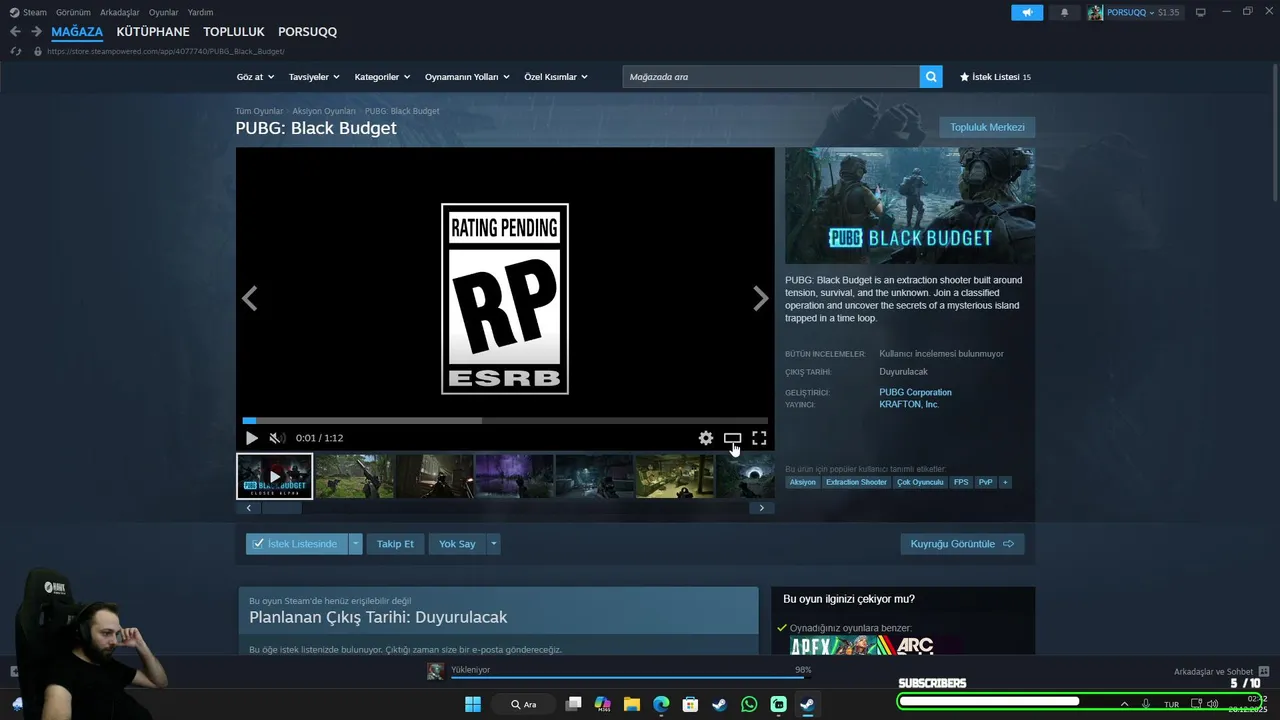The height and width of the screenshot is (720, 1280).
Task: Open notifications with the bell icon
Action: (1064, 12)
